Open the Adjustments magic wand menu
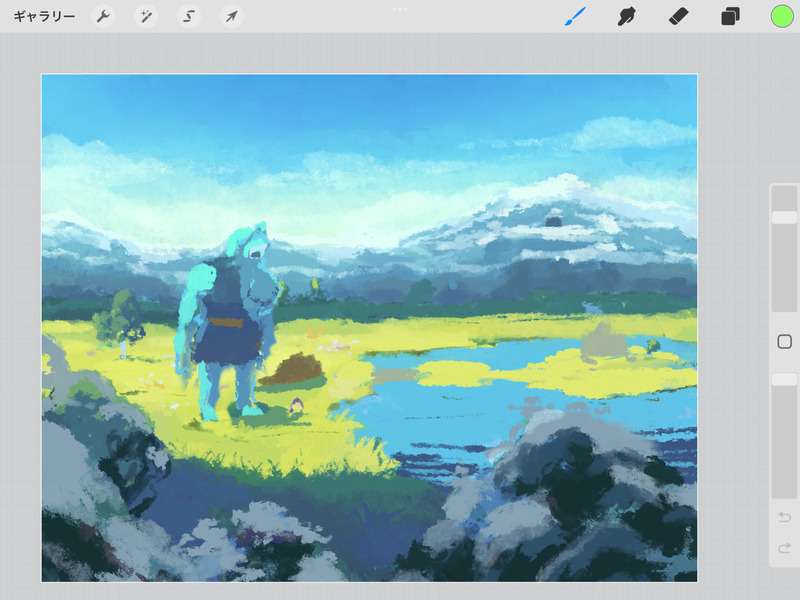The height and width of the screenshot is (600, 800). click(x=146, y=16)
